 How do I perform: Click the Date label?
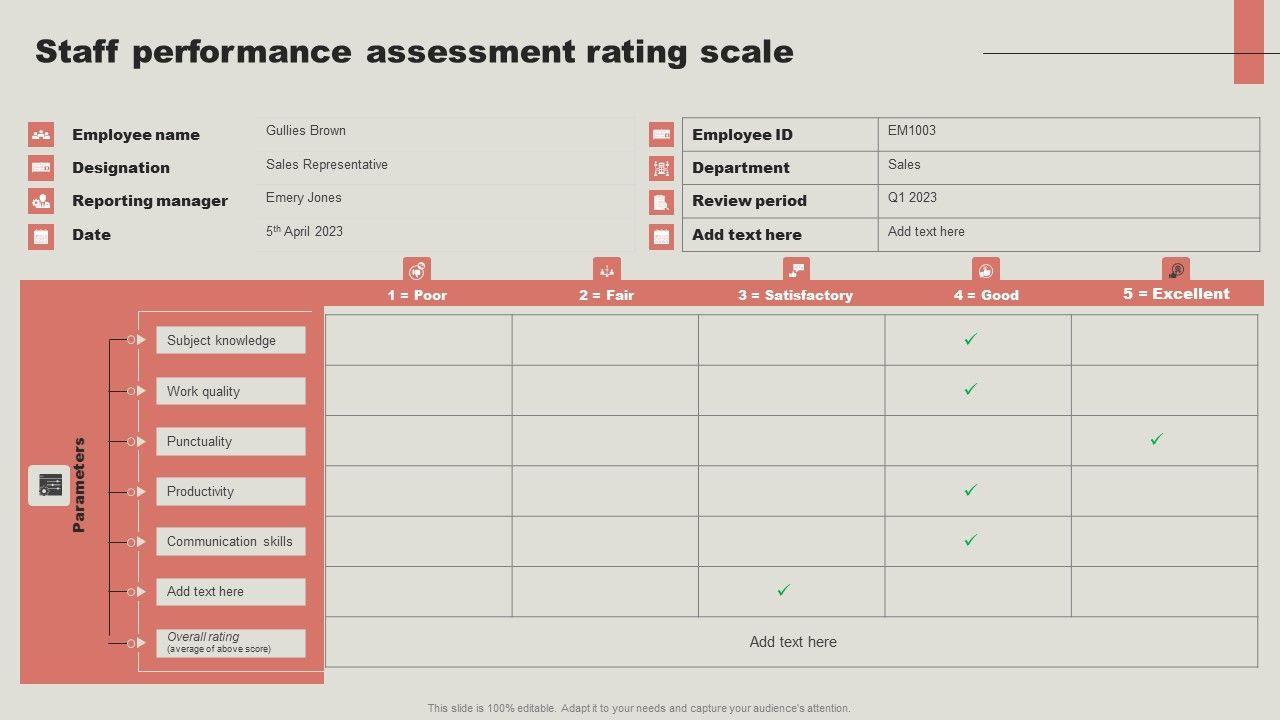pyautogui.click(x=91, y=235)
